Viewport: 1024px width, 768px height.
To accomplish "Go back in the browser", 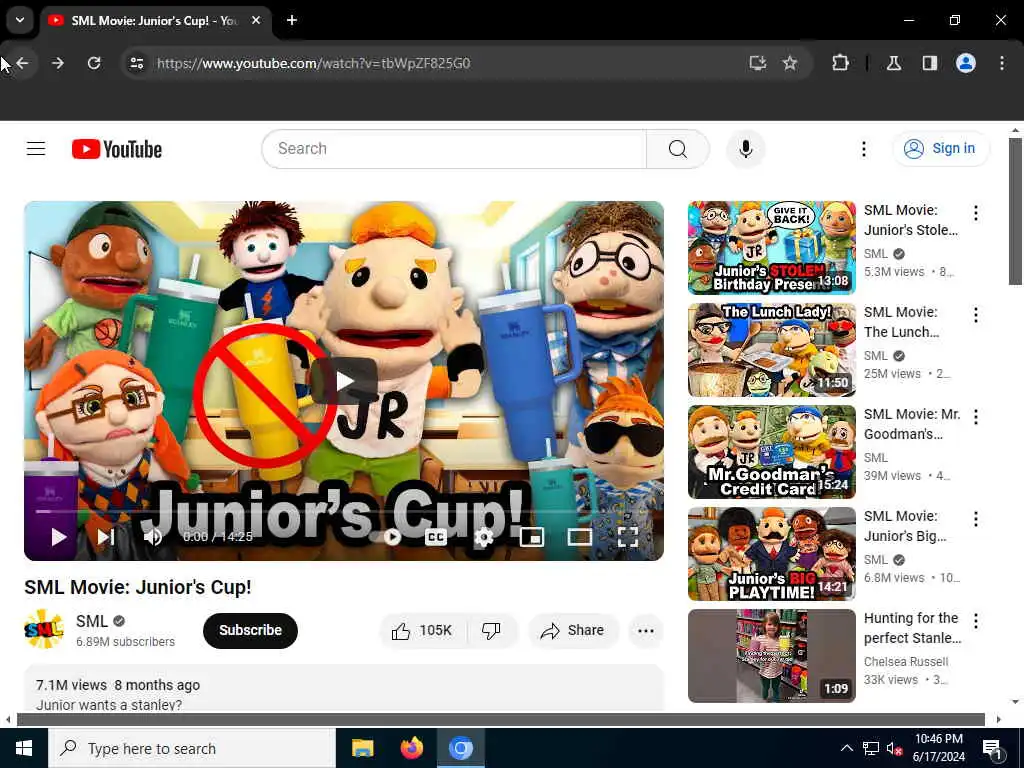I will coord(23,63).
